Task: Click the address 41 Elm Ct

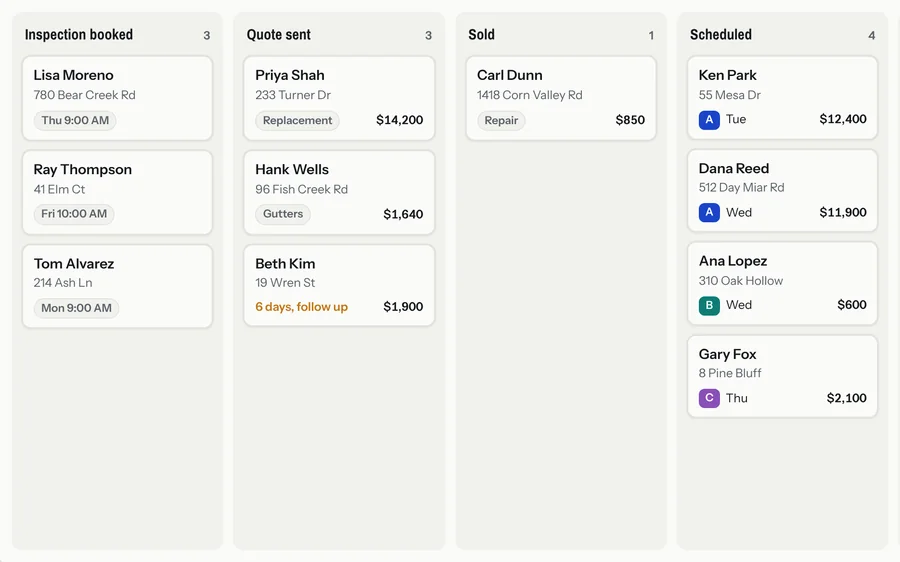Action: click(59, 189)
